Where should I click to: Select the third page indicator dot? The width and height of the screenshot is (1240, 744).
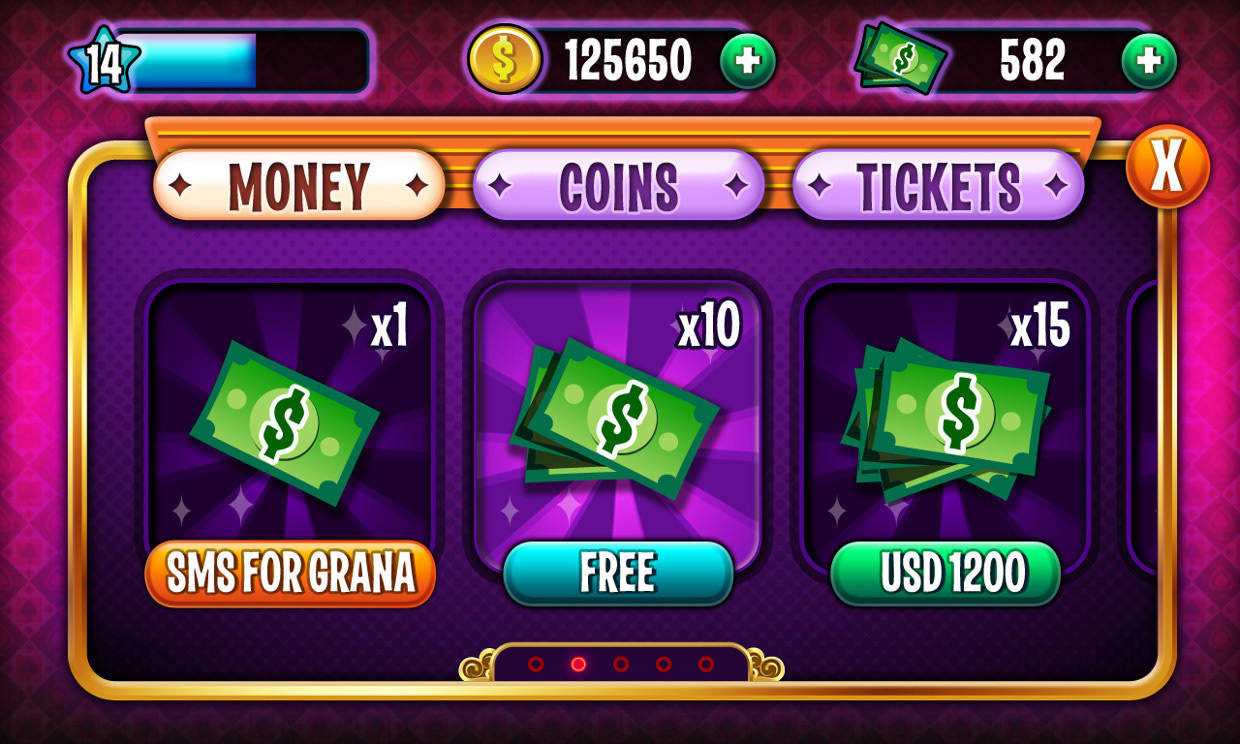click(621, 664)
